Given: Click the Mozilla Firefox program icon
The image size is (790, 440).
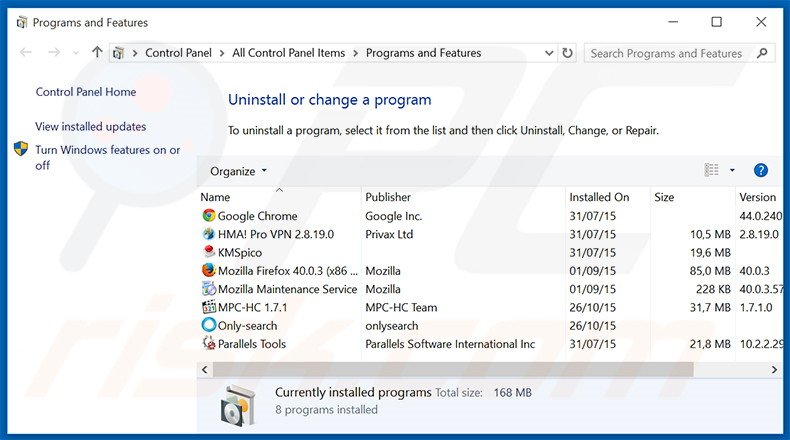Looking at the screenshot, I should click(209, 270).
